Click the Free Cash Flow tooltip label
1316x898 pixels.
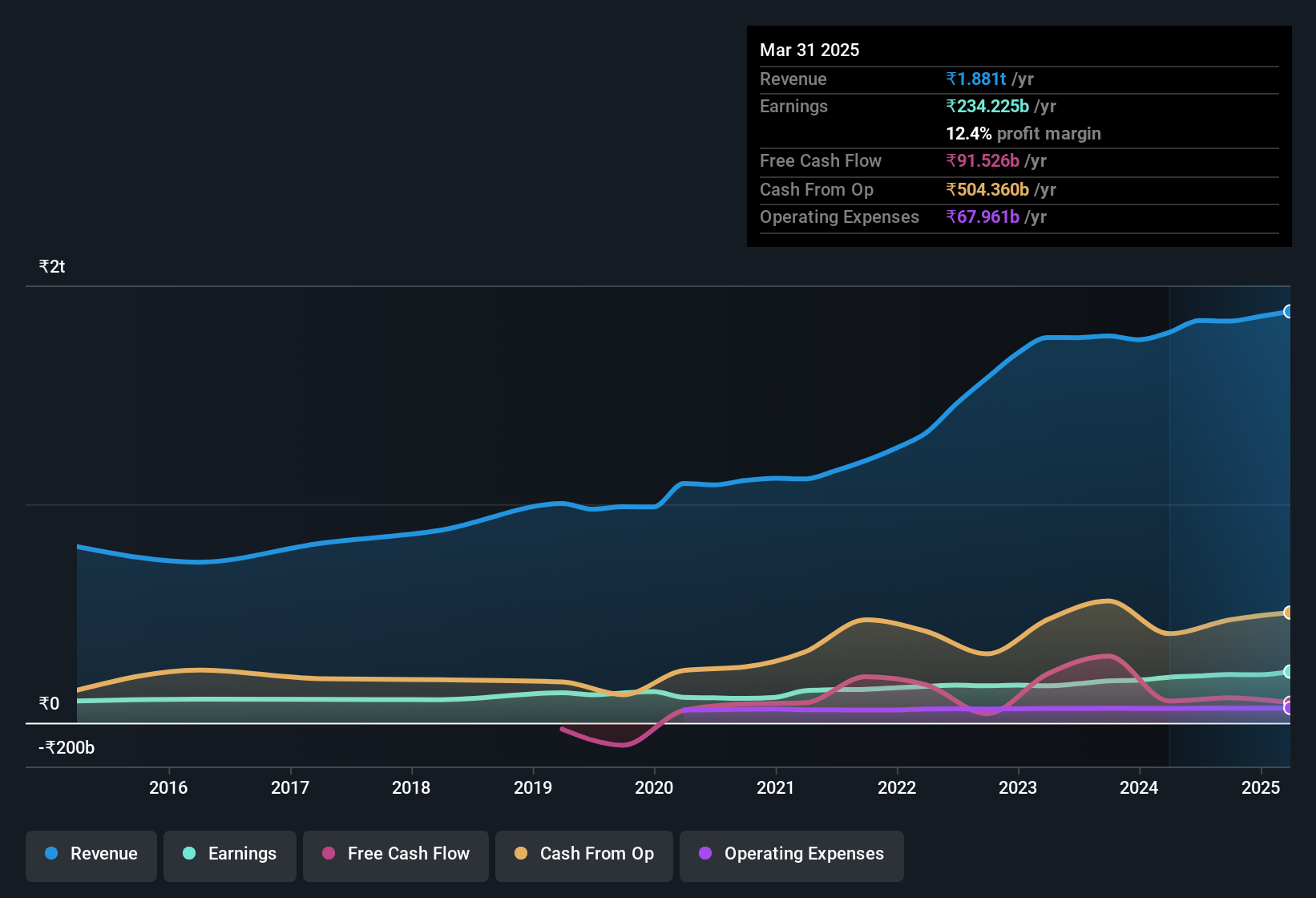(x=821, y=160)
